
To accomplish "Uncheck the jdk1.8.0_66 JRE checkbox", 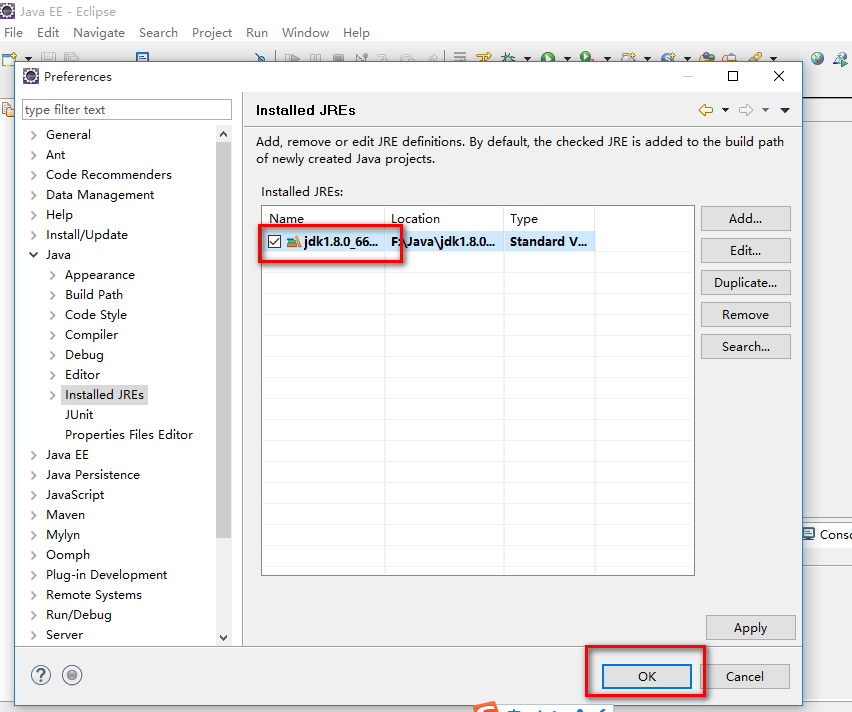I will click(274, 242).
